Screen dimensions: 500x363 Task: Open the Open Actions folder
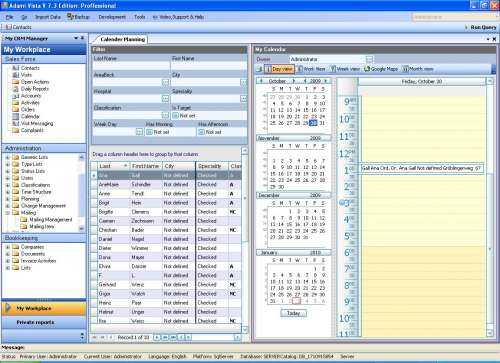(x=35, y=82)
